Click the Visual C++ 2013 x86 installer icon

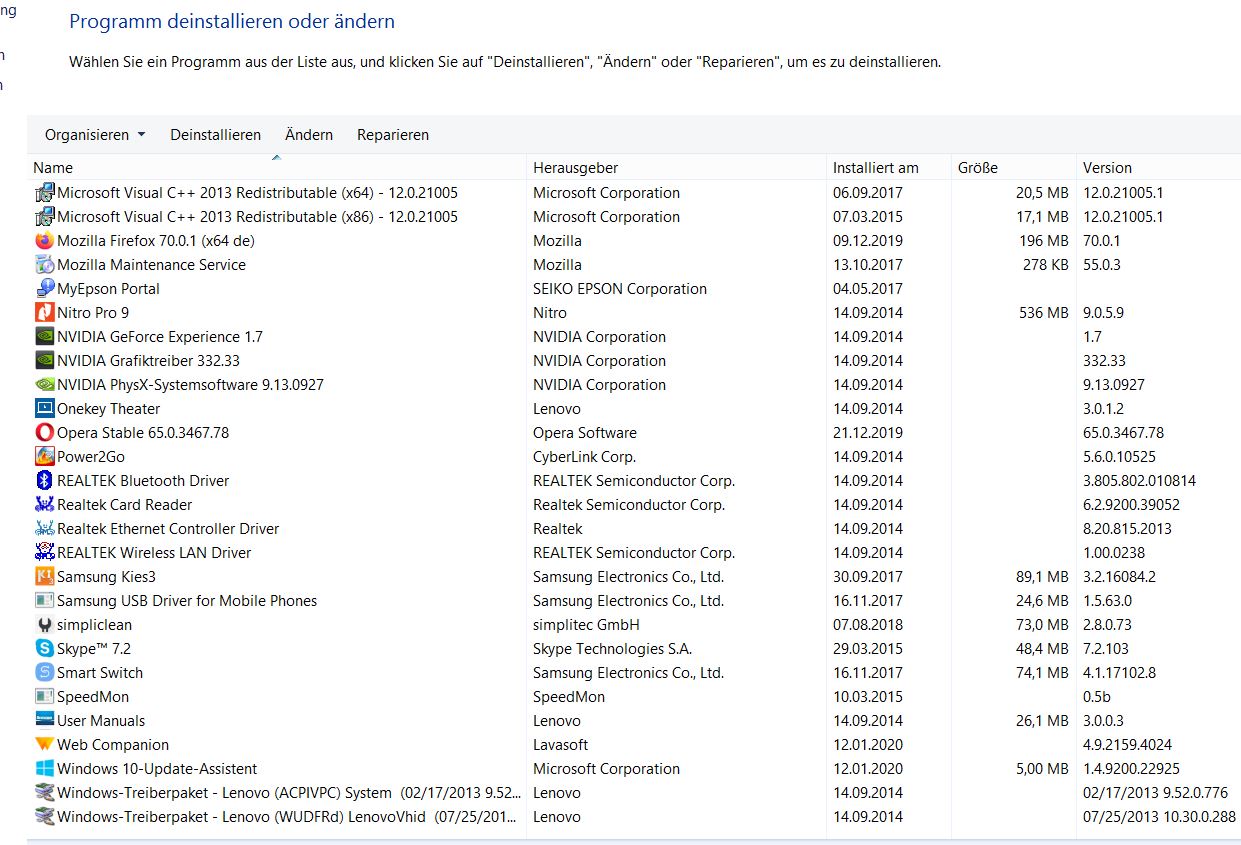(x=44, y=216)
